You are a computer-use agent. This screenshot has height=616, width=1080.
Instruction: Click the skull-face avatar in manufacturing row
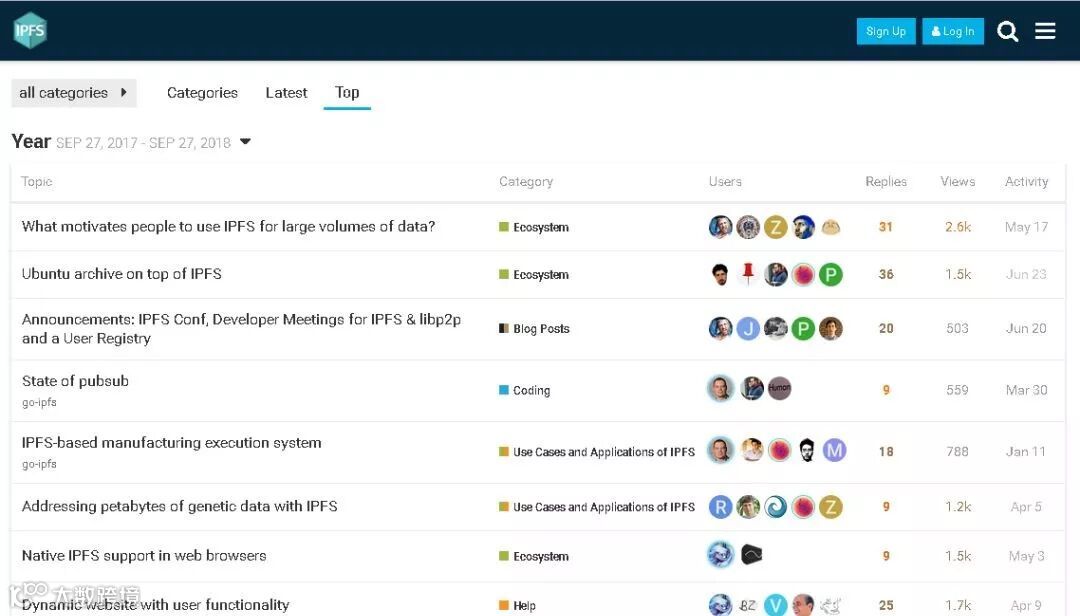point(807,450)
